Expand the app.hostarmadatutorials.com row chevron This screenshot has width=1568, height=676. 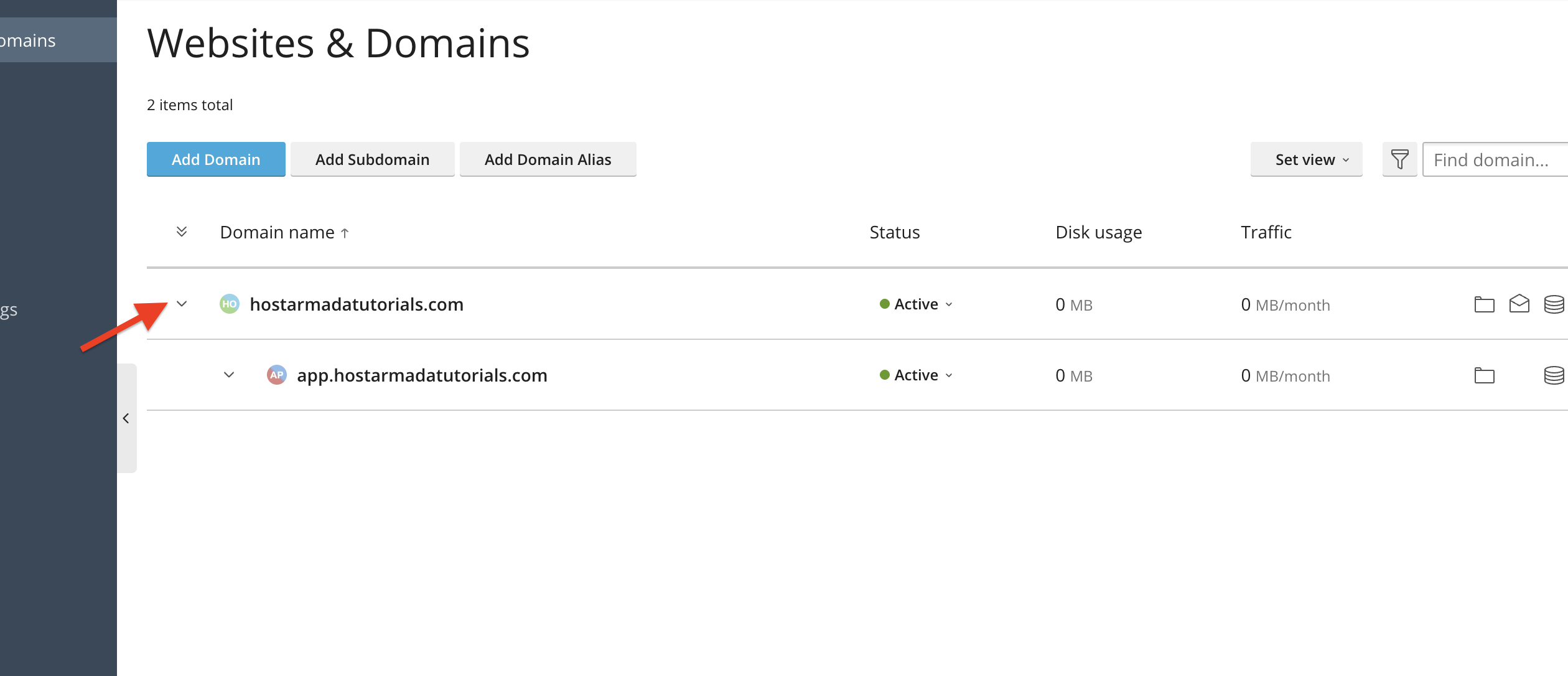click(x=229, y=375)
